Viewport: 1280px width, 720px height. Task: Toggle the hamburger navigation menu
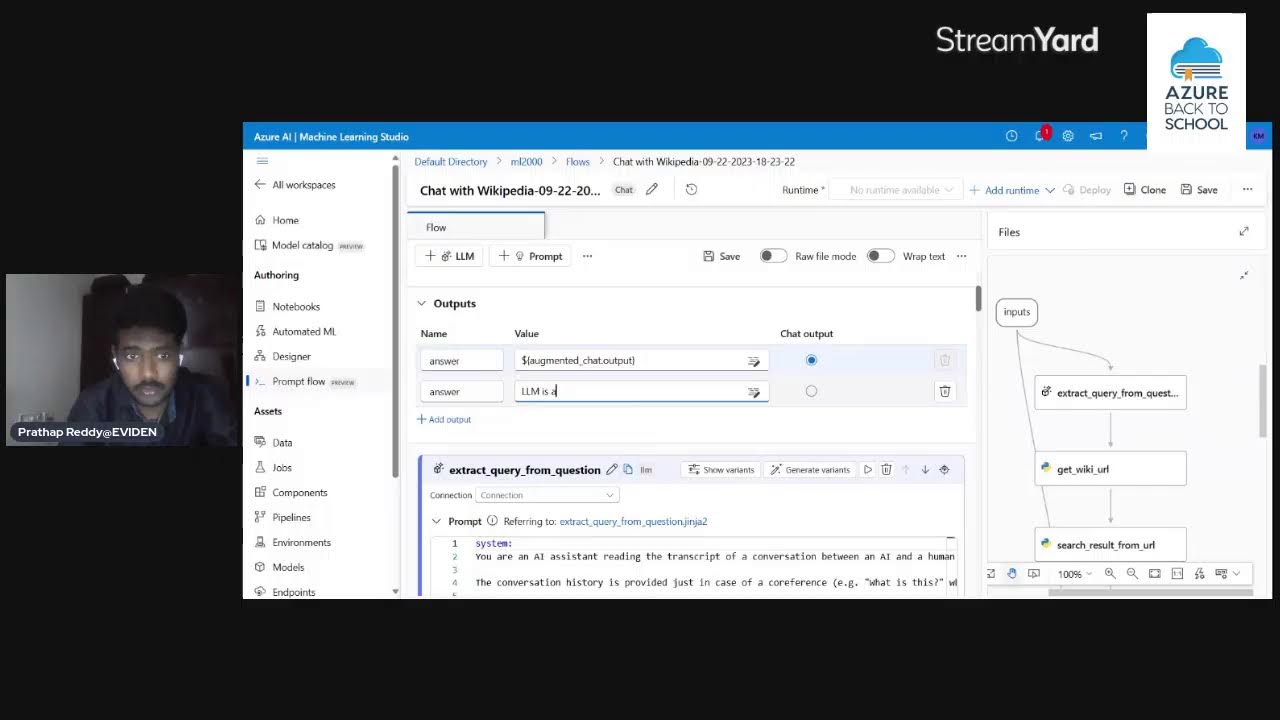pyautogui.click(x=262, y=161)
